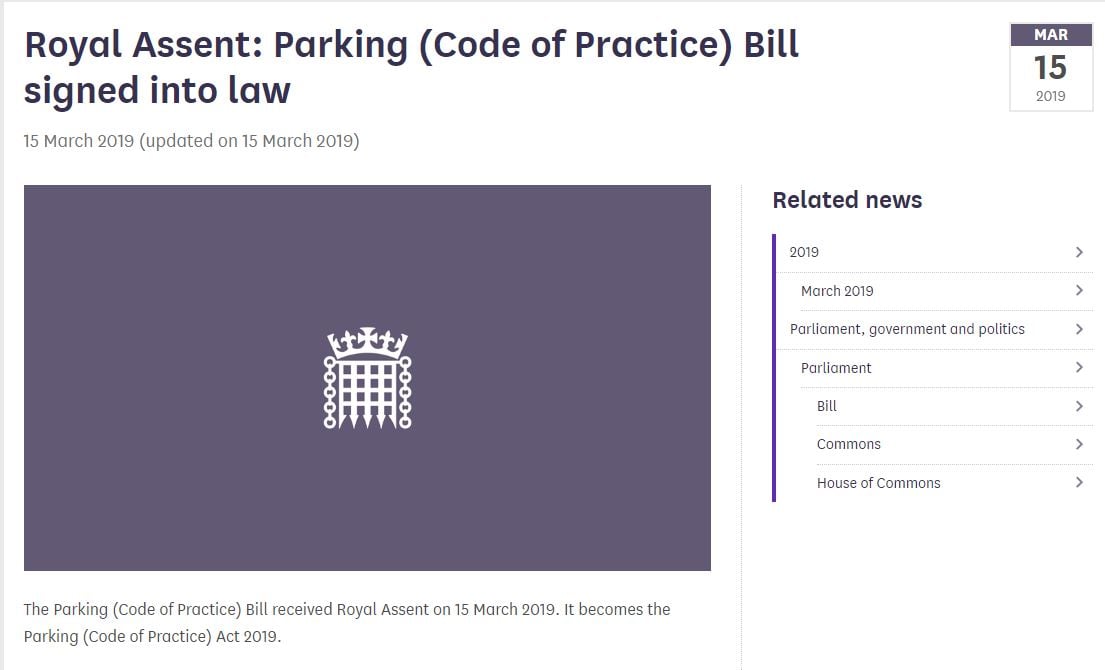Click the Parliament link under Related news
This screenshot has width=1105, height=670.
[836, 368]
